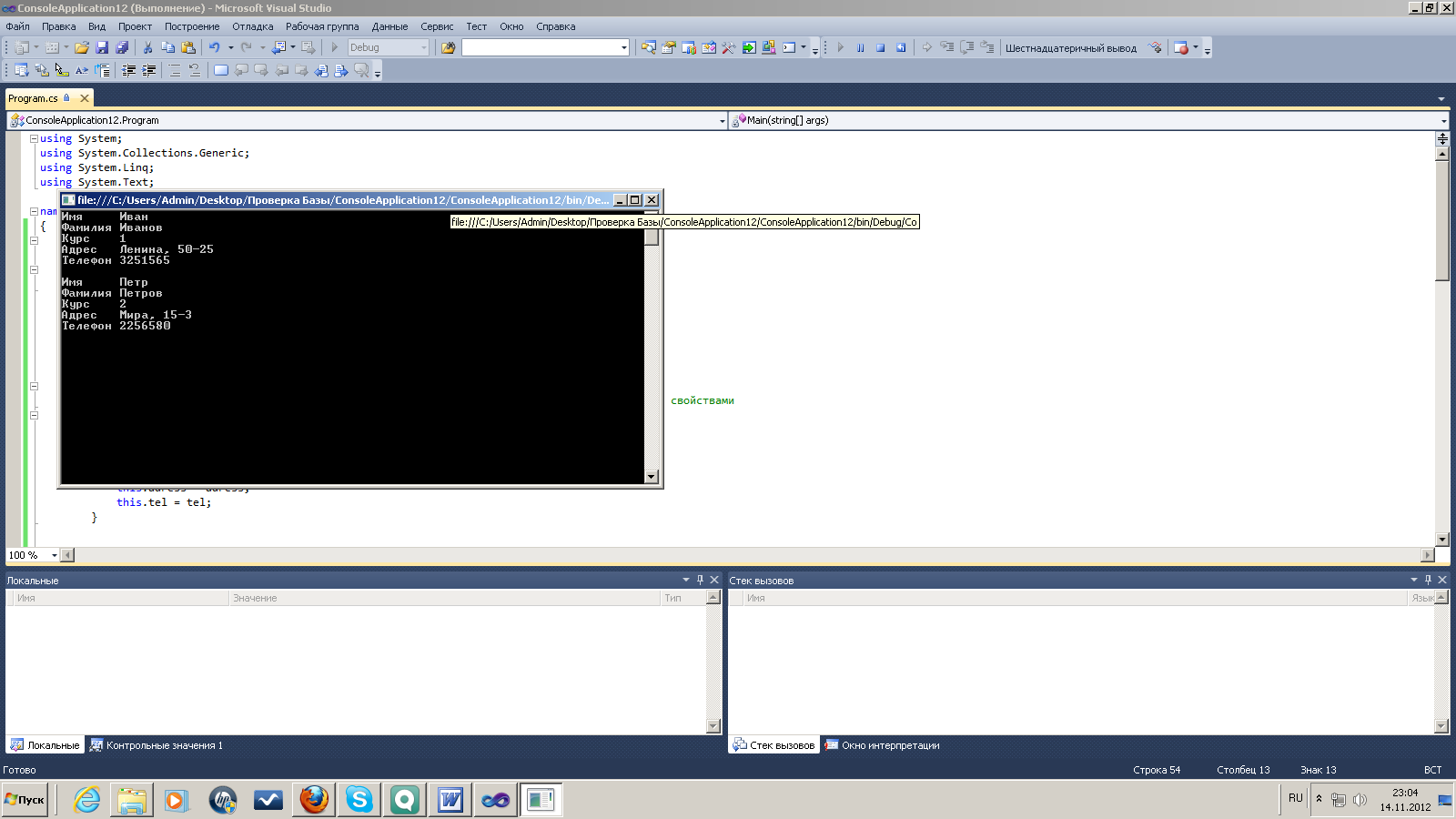
Task: Click the Decrease Indent icon
Action: pos(129,70)
